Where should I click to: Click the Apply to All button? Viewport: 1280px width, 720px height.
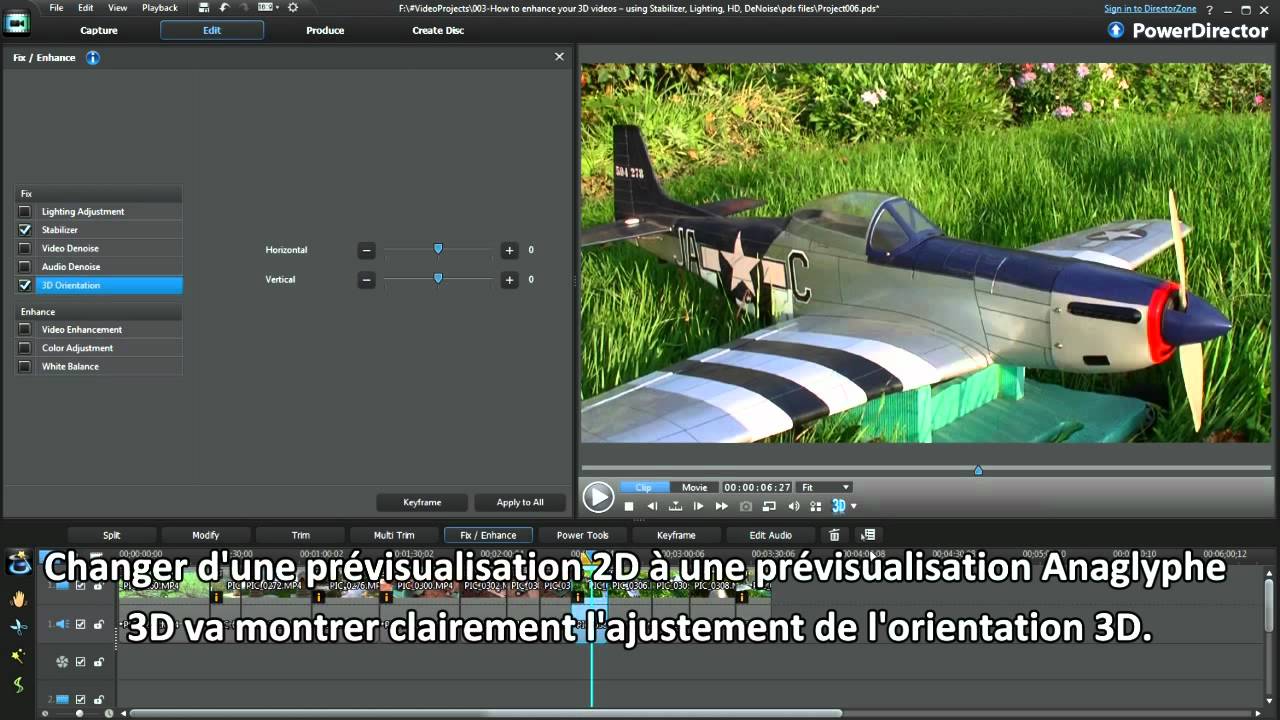point(520,502)
